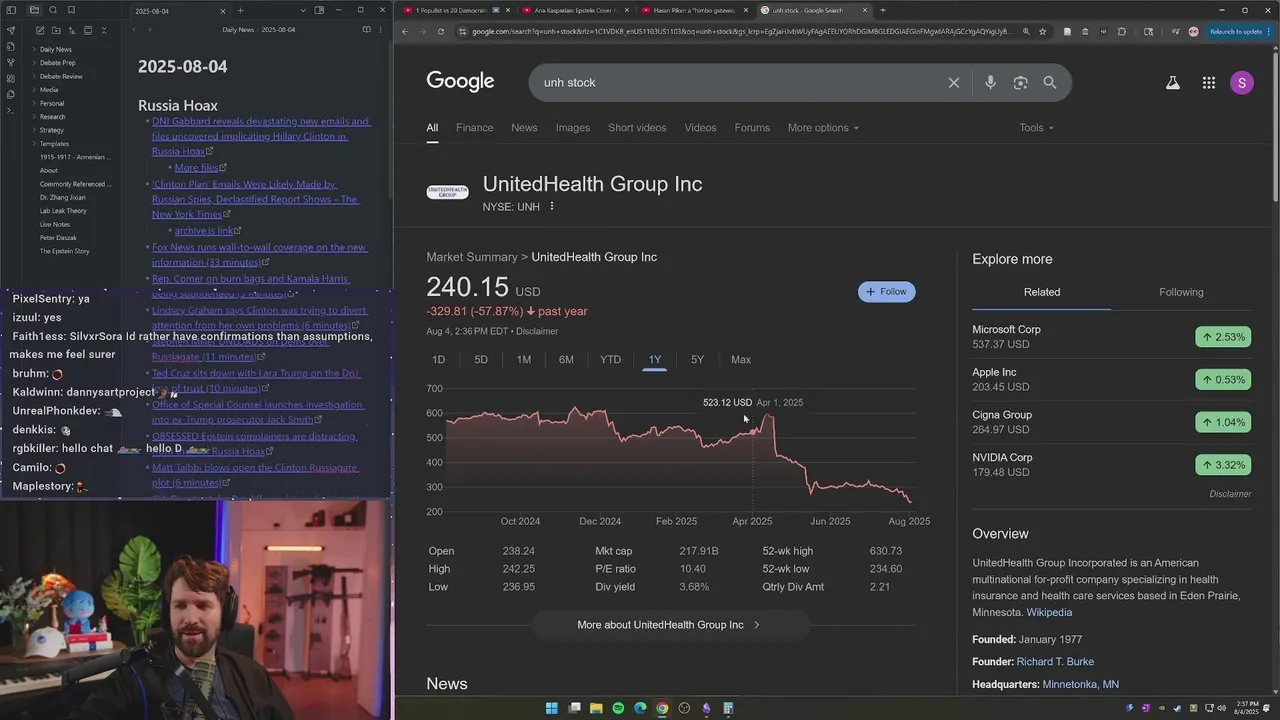Click stock chart point near Apr 2025
This screenshot has height=720, width=1280.
752,432
